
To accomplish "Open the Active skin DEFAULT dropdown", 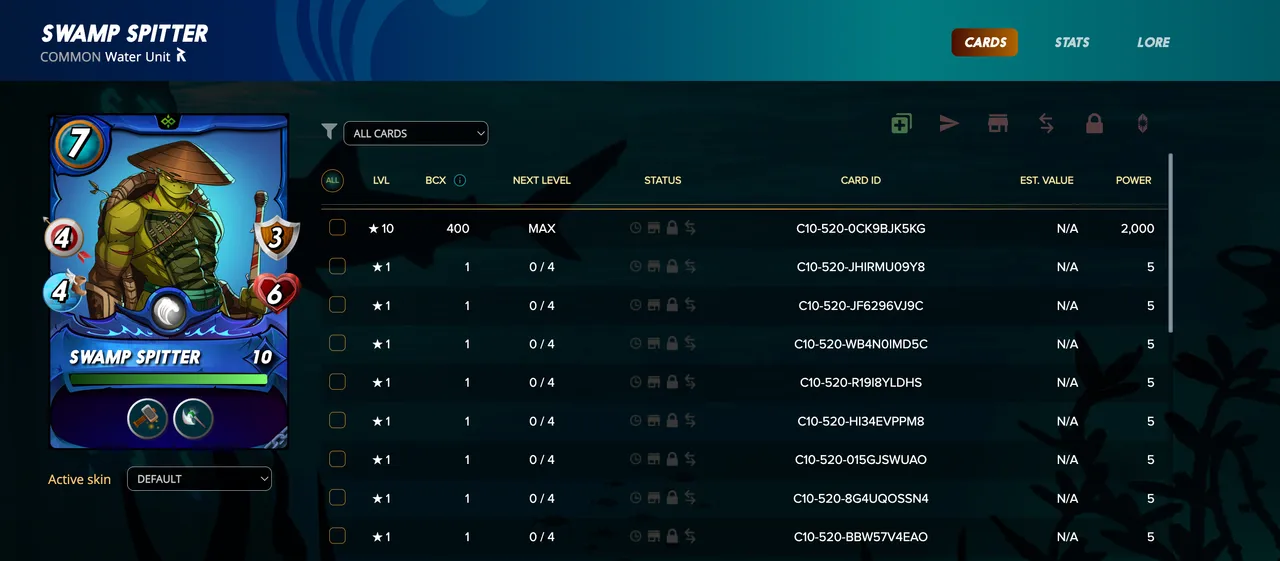I will [199, 479].
